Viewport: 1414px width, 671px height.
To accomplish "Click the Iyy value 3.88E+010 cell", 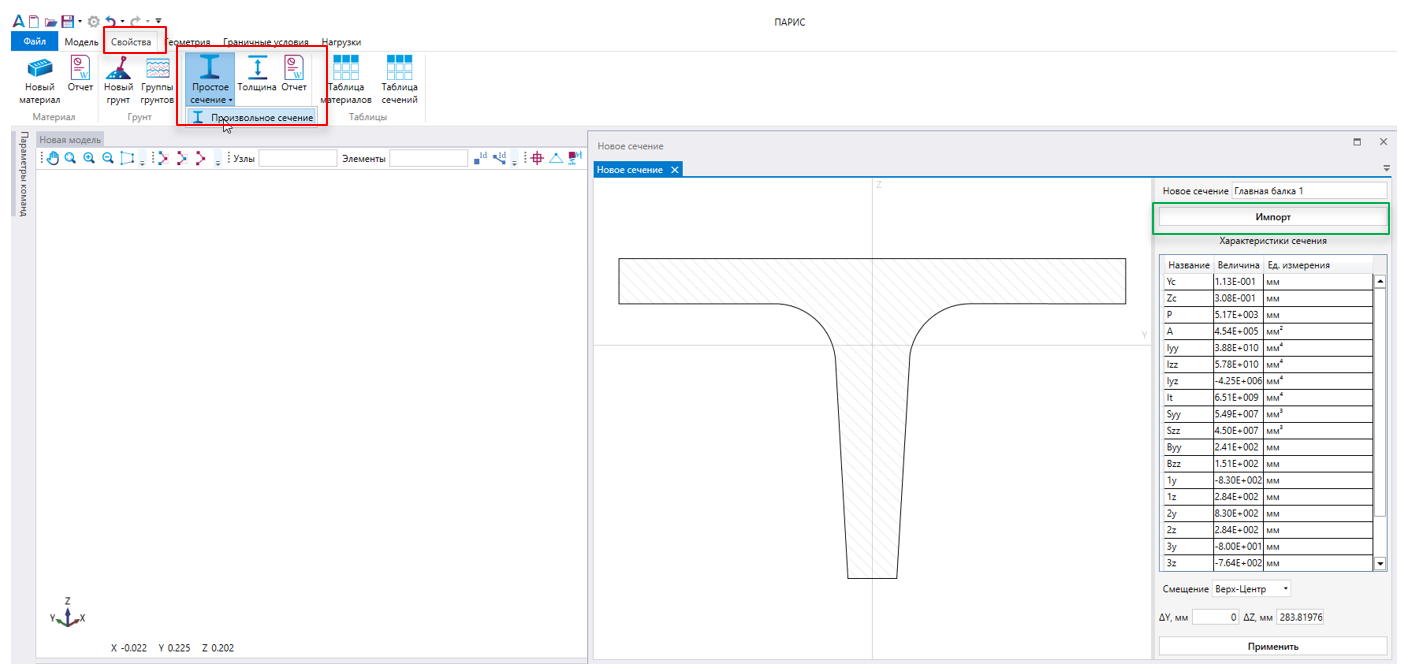I will (x=1238, y=347).
